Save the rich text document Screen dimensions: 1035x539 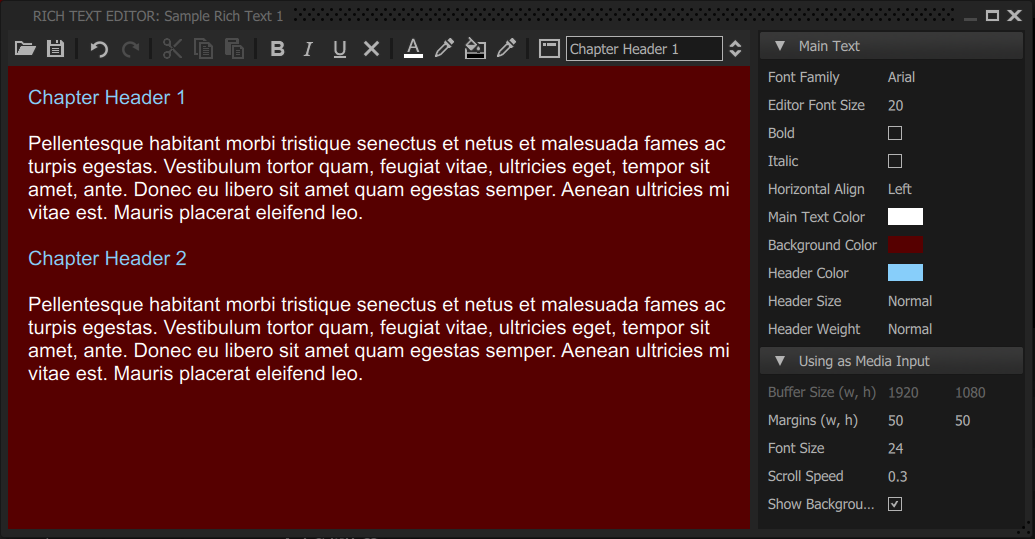point(55,49)
